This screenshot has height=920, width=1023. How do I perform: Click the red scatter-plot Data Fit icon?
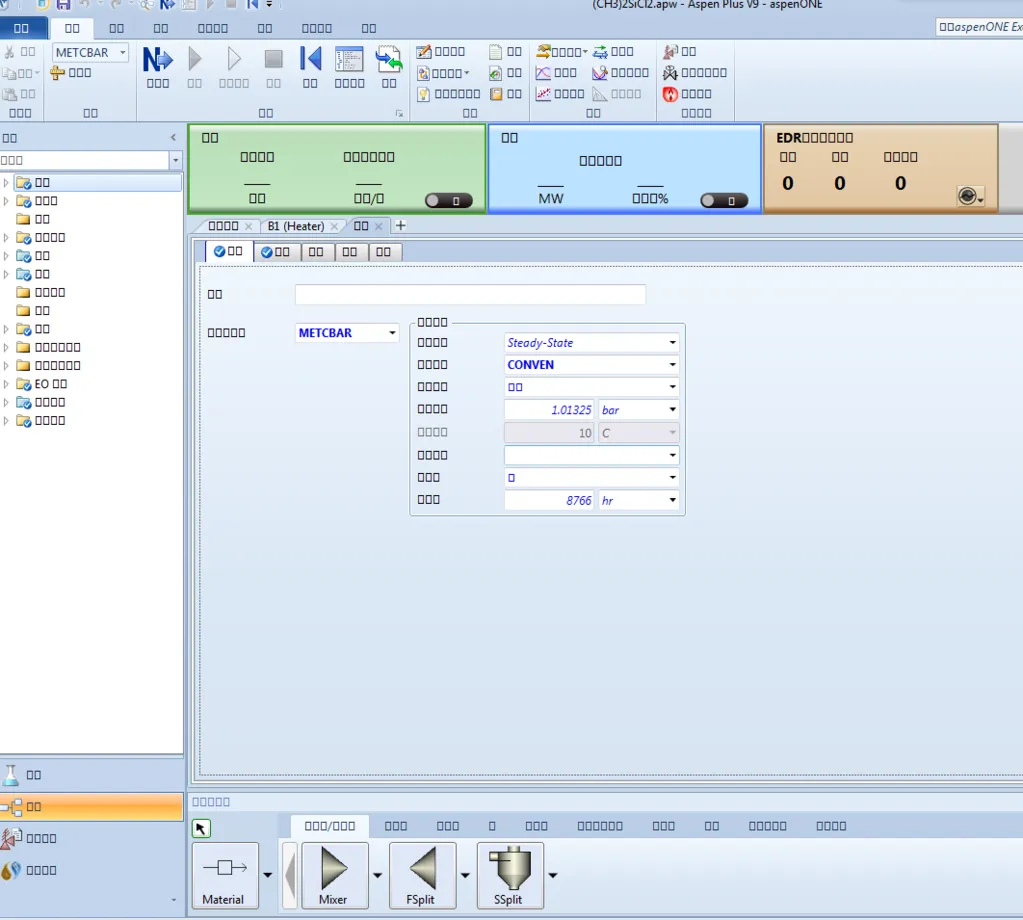543,94
